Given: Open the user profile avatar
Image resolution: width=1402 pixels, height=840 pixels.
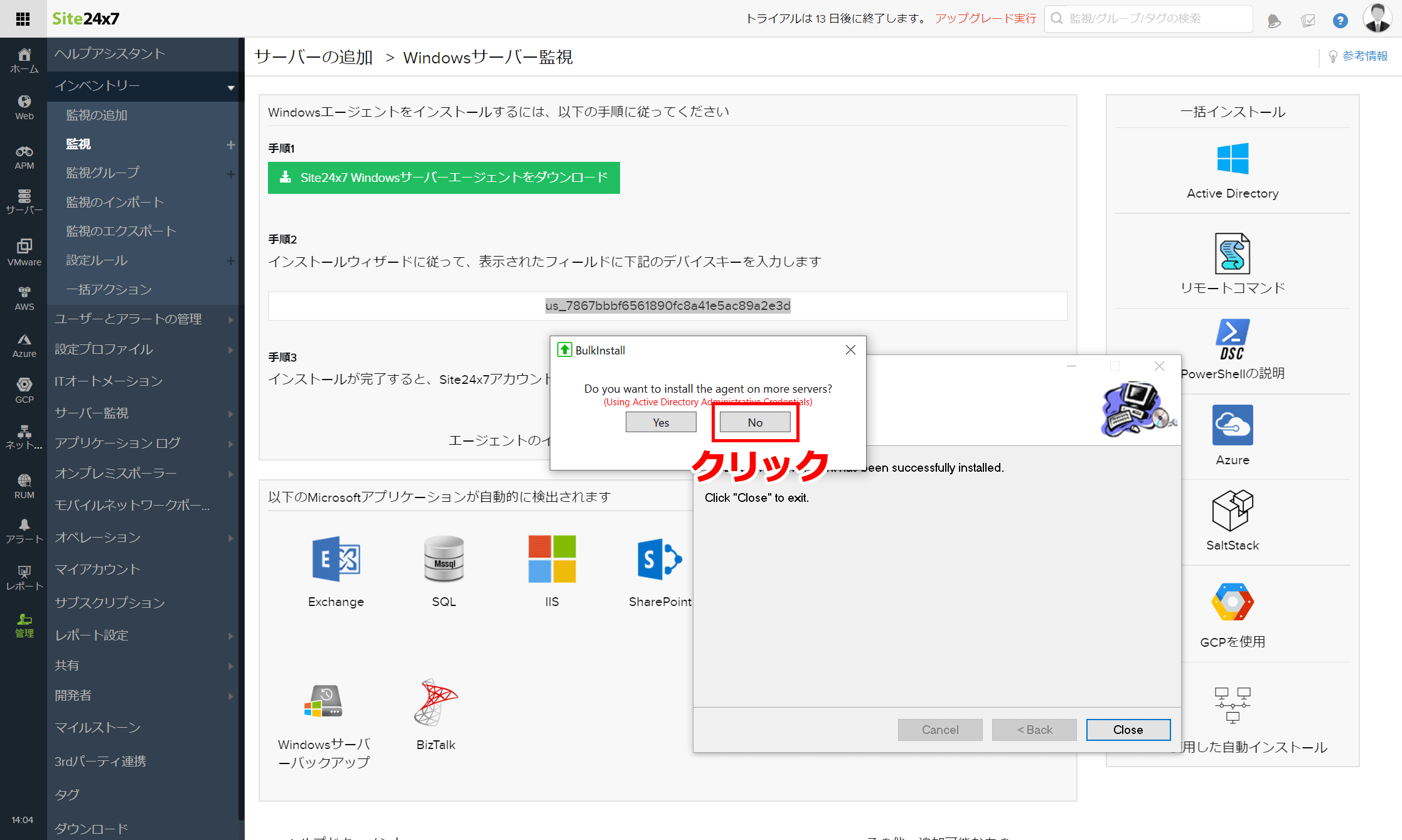Looking at the screenshot, I should [x=1377, y=18].
